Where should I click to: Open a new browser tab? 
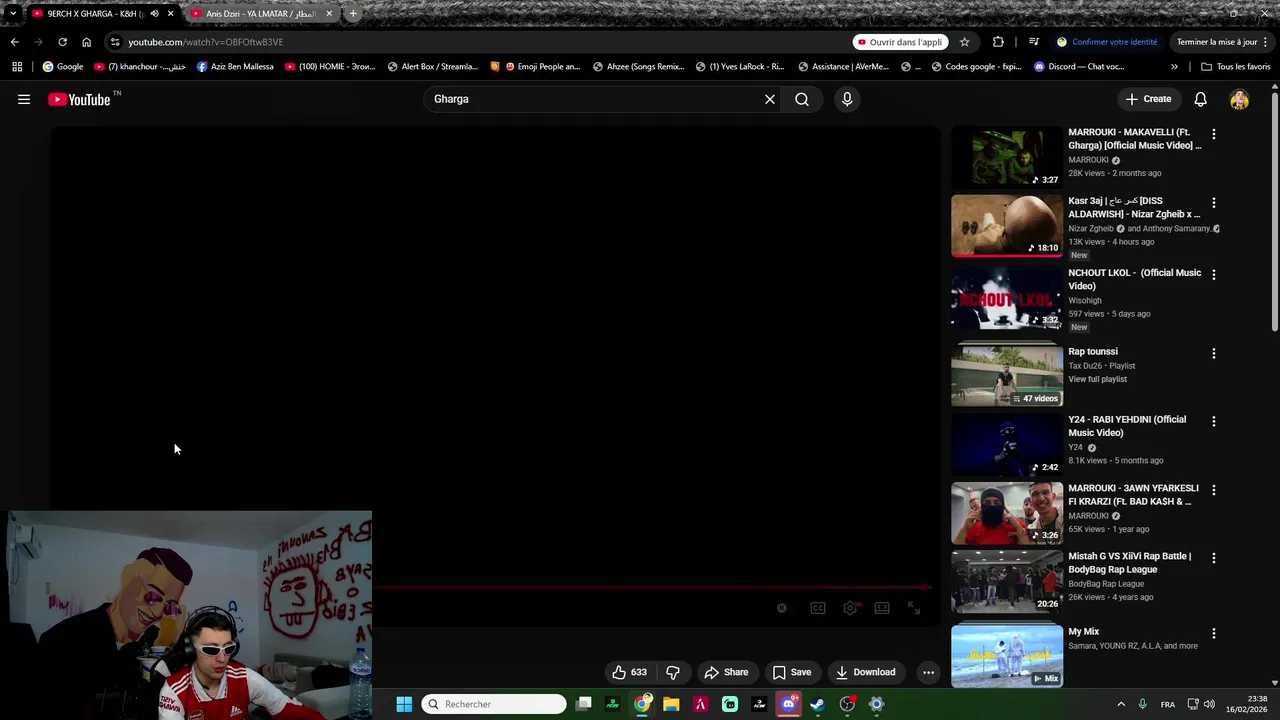coord(353,14)
